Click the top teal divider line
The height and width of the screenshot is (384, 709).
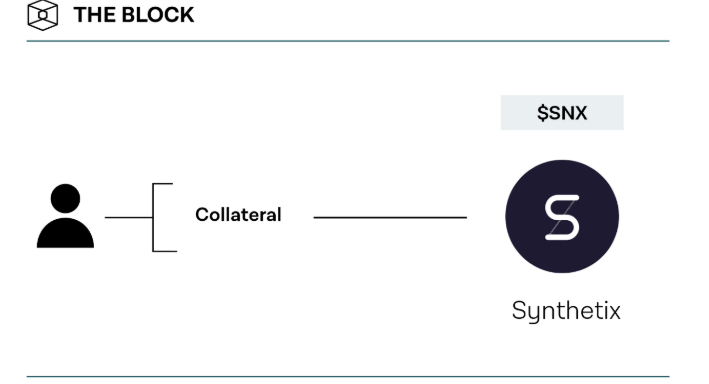click(348, 41)
